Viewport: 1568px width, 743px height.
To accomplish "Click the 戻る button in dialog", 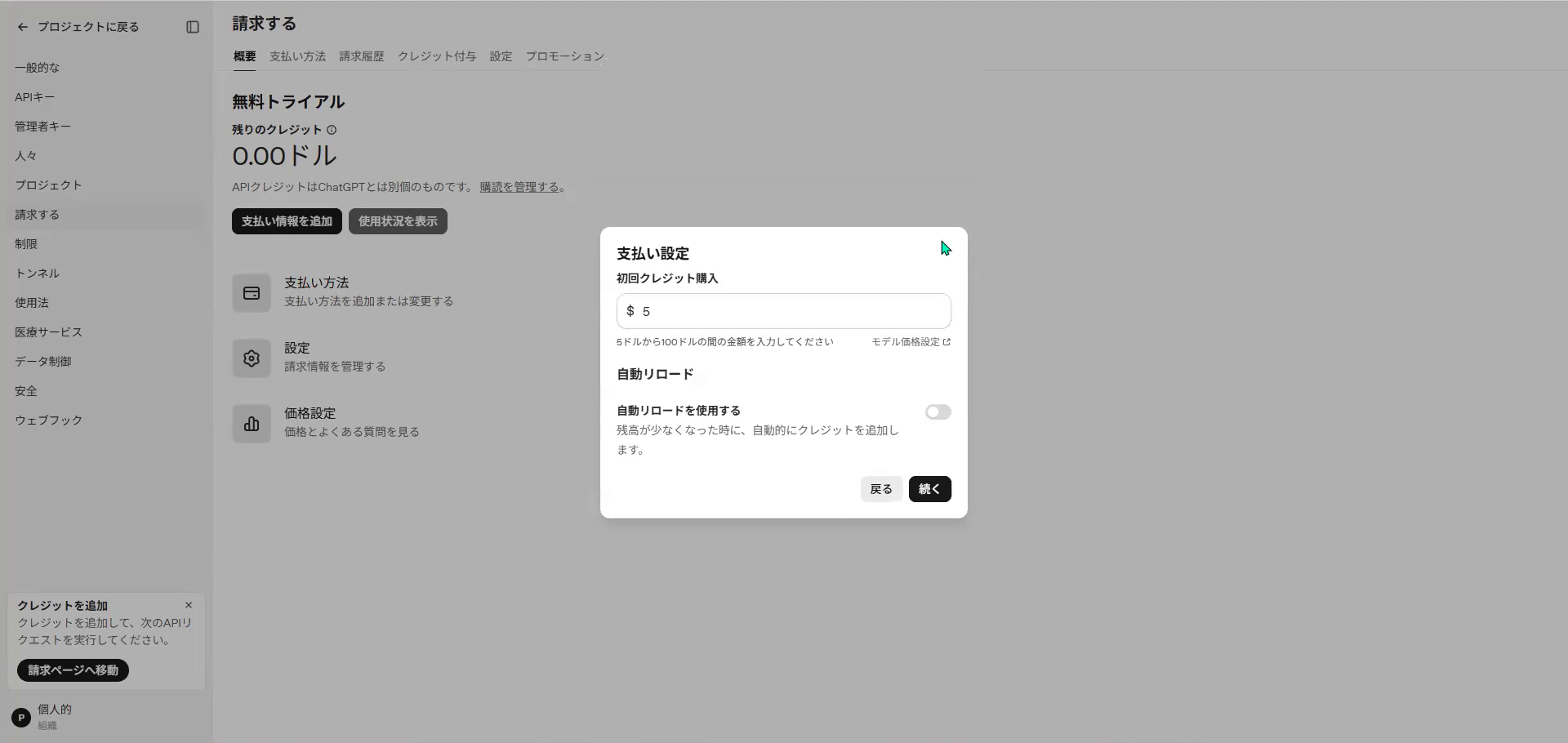I will (x=881, y=489).
